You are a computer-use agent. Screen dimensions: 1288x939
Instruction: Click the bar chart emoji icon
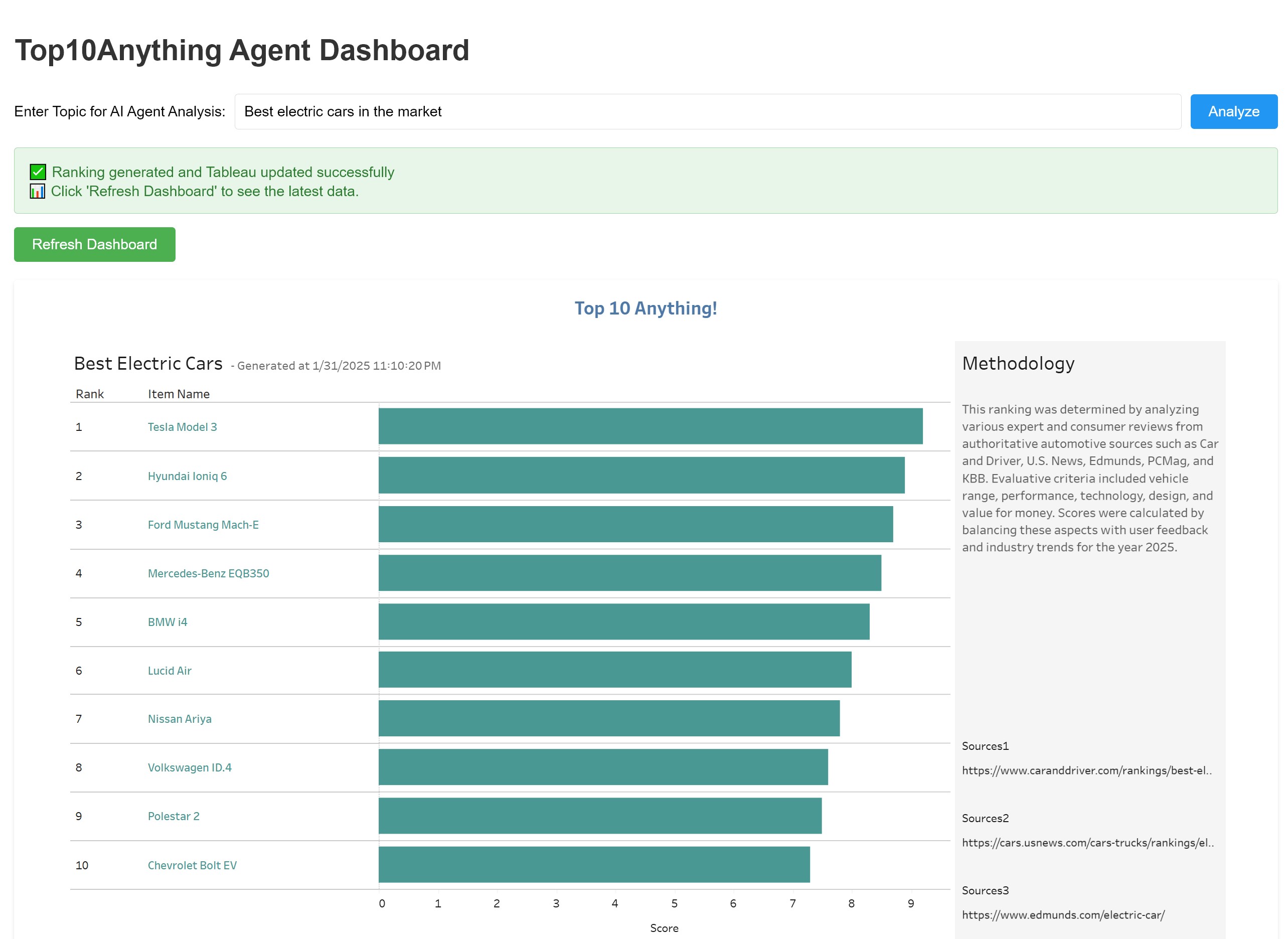pos(38,191)
